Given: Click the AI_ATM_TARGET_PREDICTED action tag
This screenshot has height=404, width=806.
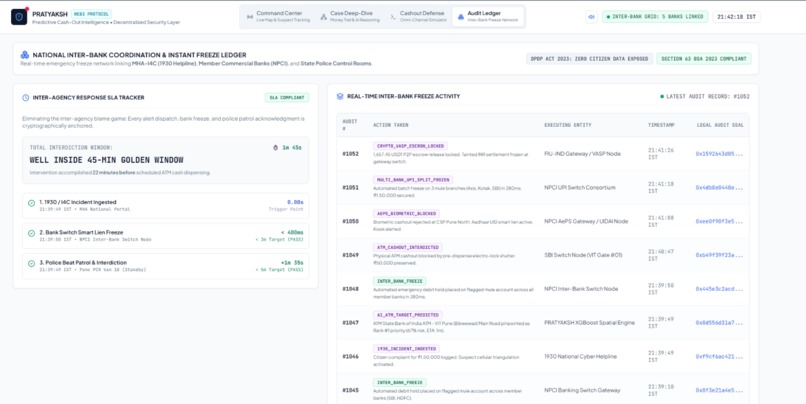Looking at the screenshot, I should 408,315.
